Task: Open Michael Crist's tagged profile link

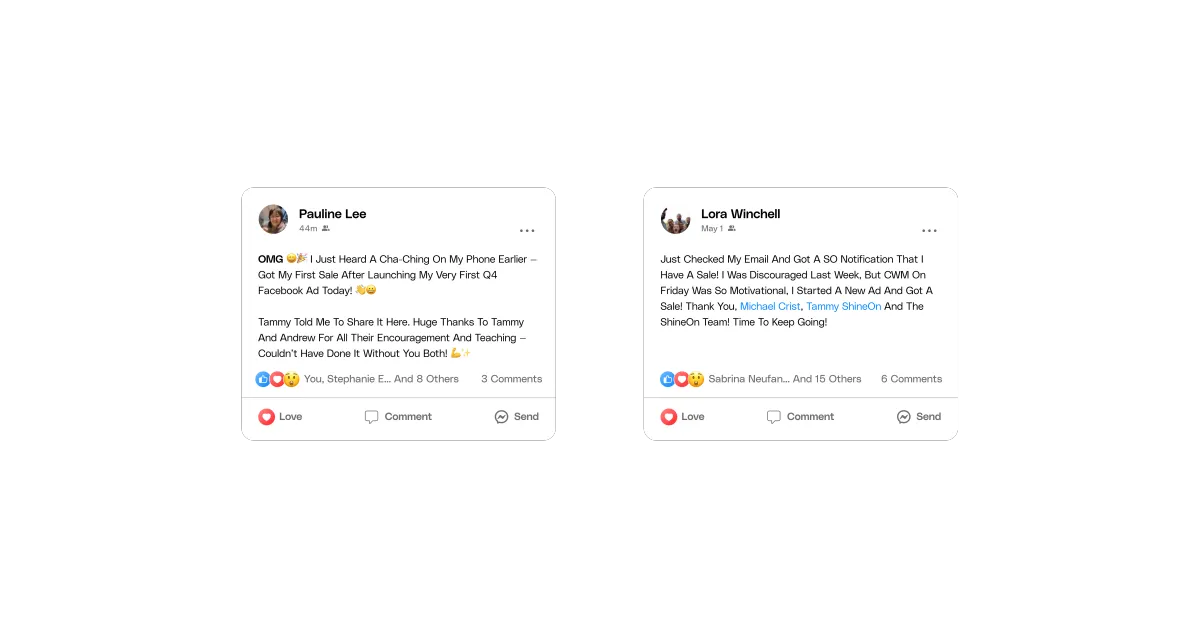Action: [x=770, y=306]
